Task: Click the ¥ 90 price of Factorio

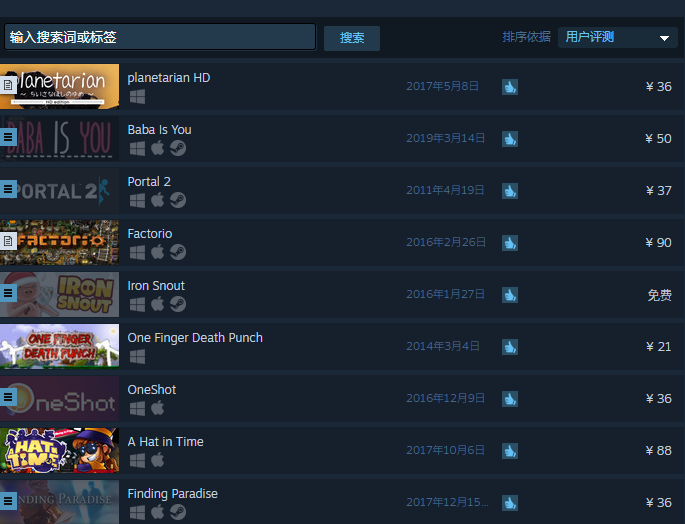Action: click(x=658, y=243)
